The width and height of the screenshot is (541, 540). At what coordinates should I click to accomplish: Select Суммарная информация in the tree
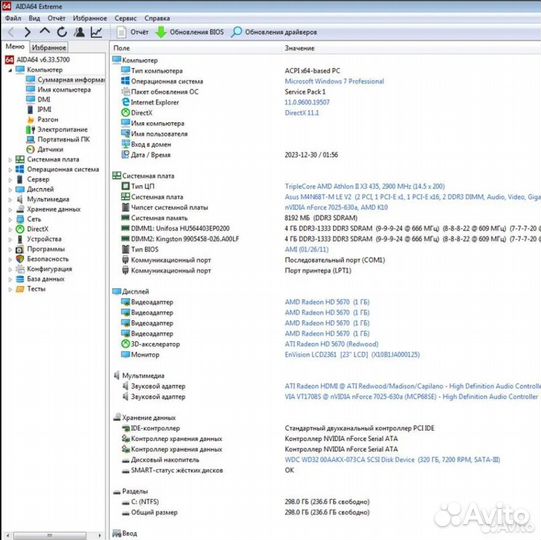coord(71,80)
